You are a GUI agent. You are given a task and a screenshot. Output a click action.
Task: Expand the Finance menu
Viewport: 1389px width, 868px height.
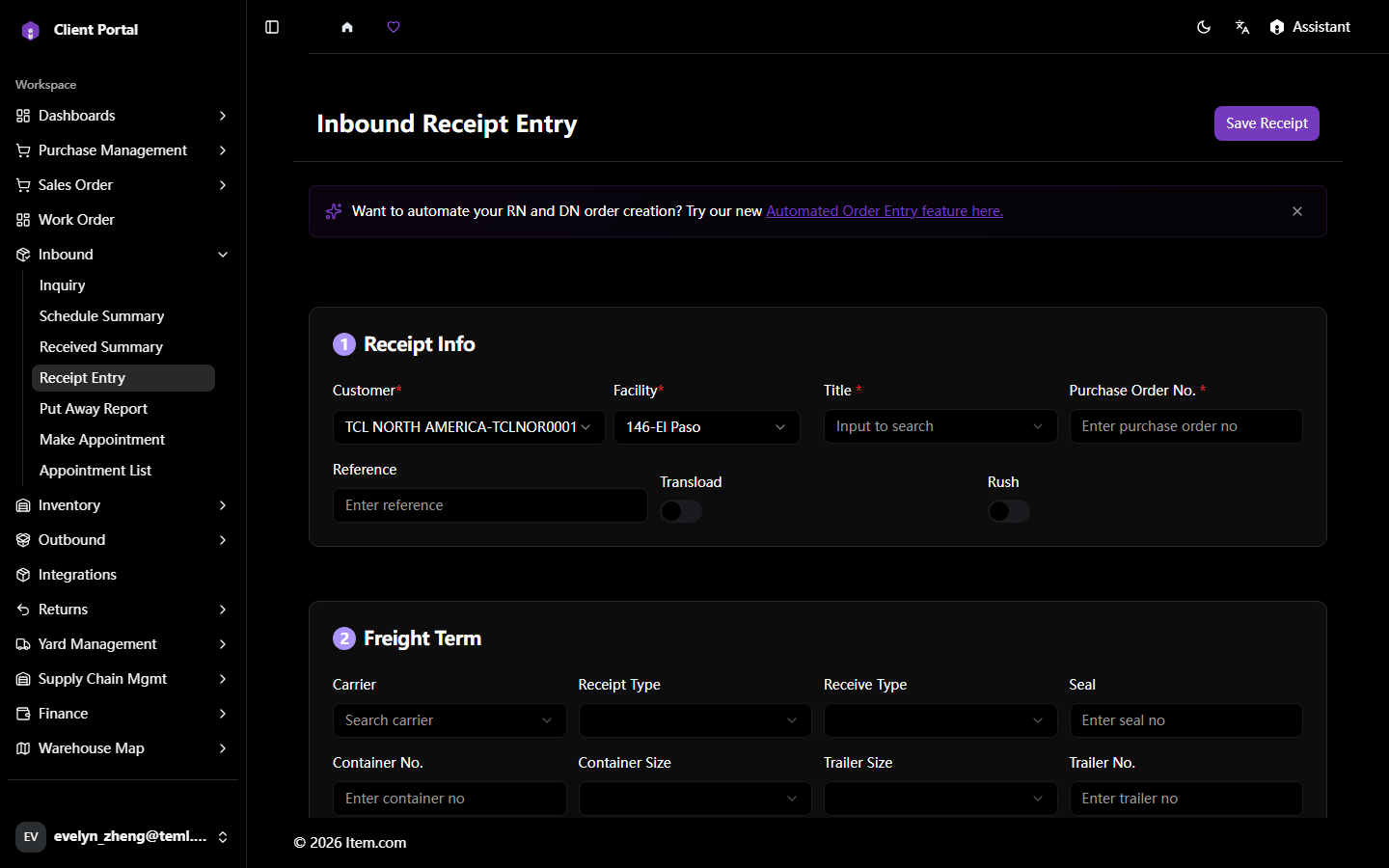coord(123,714)
